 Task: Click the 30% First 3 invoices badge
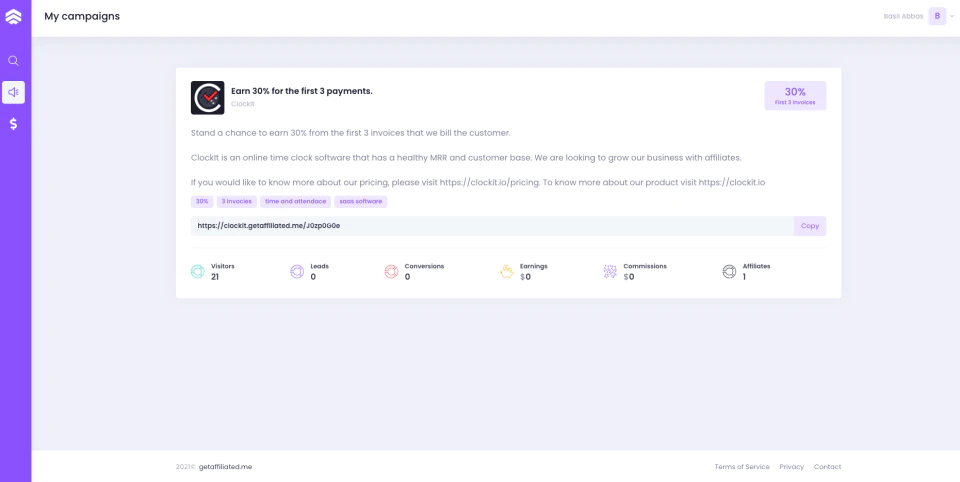pos(795,96)
